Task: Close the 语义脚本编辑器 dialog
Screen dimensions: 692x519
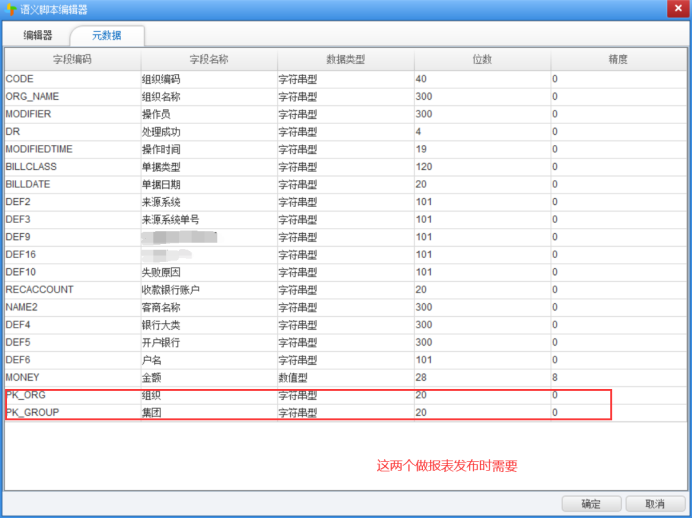Action: pyautogui.click(x=678, y=8)
